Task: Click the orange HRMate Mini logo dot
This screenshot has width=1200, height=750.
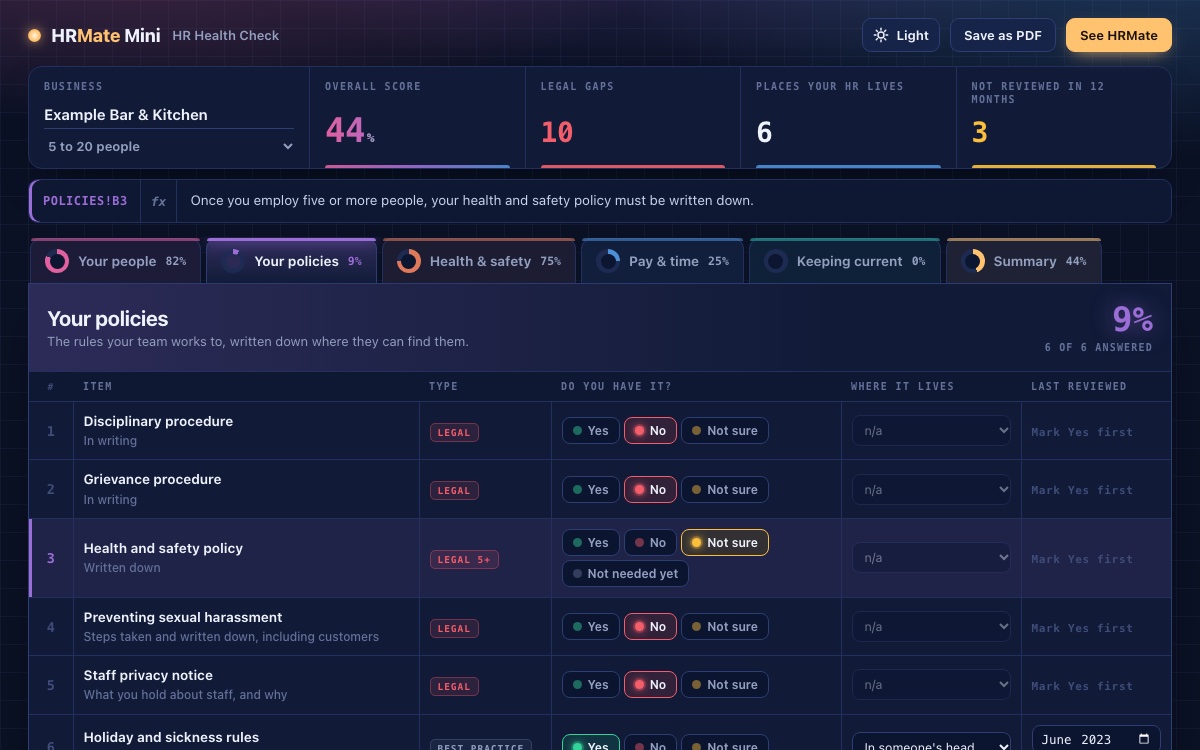Action: tap(34, 36)
